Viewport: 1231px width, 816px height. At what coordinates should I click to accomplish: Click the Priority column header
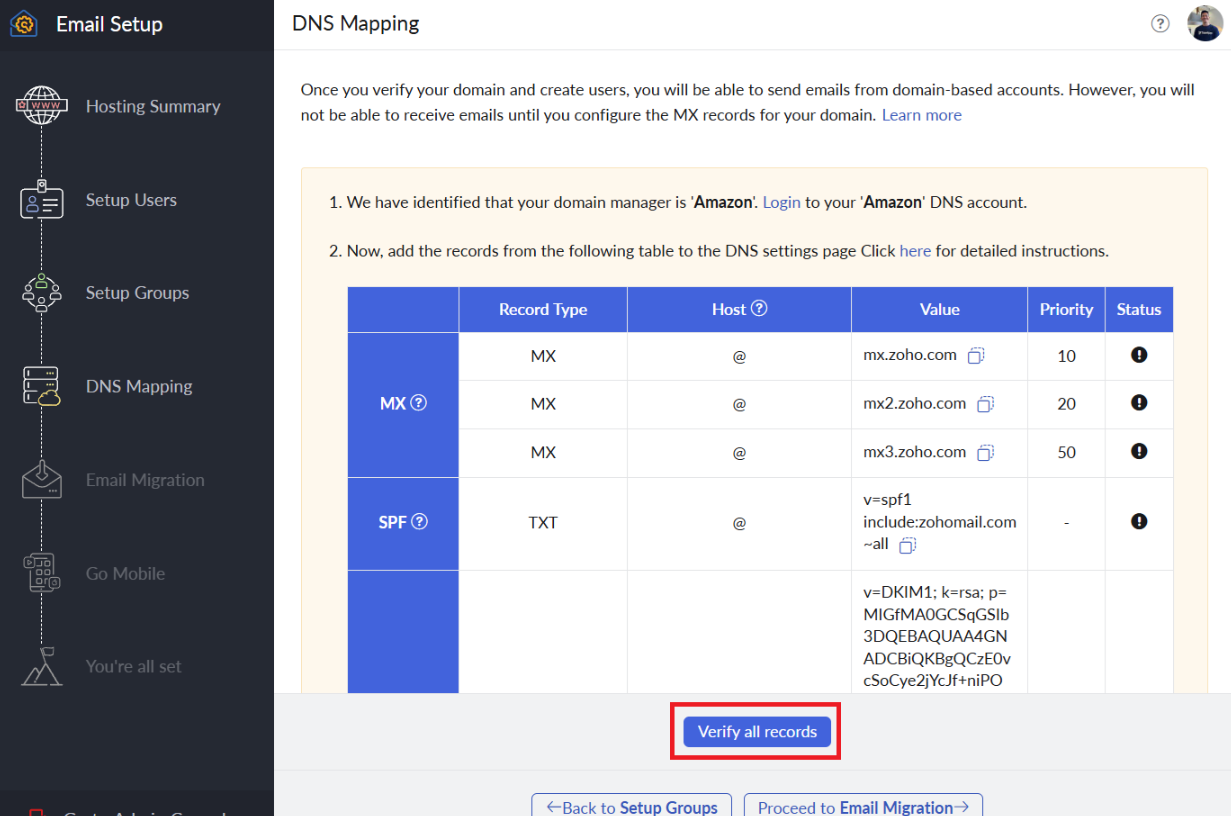(1066, 309)
